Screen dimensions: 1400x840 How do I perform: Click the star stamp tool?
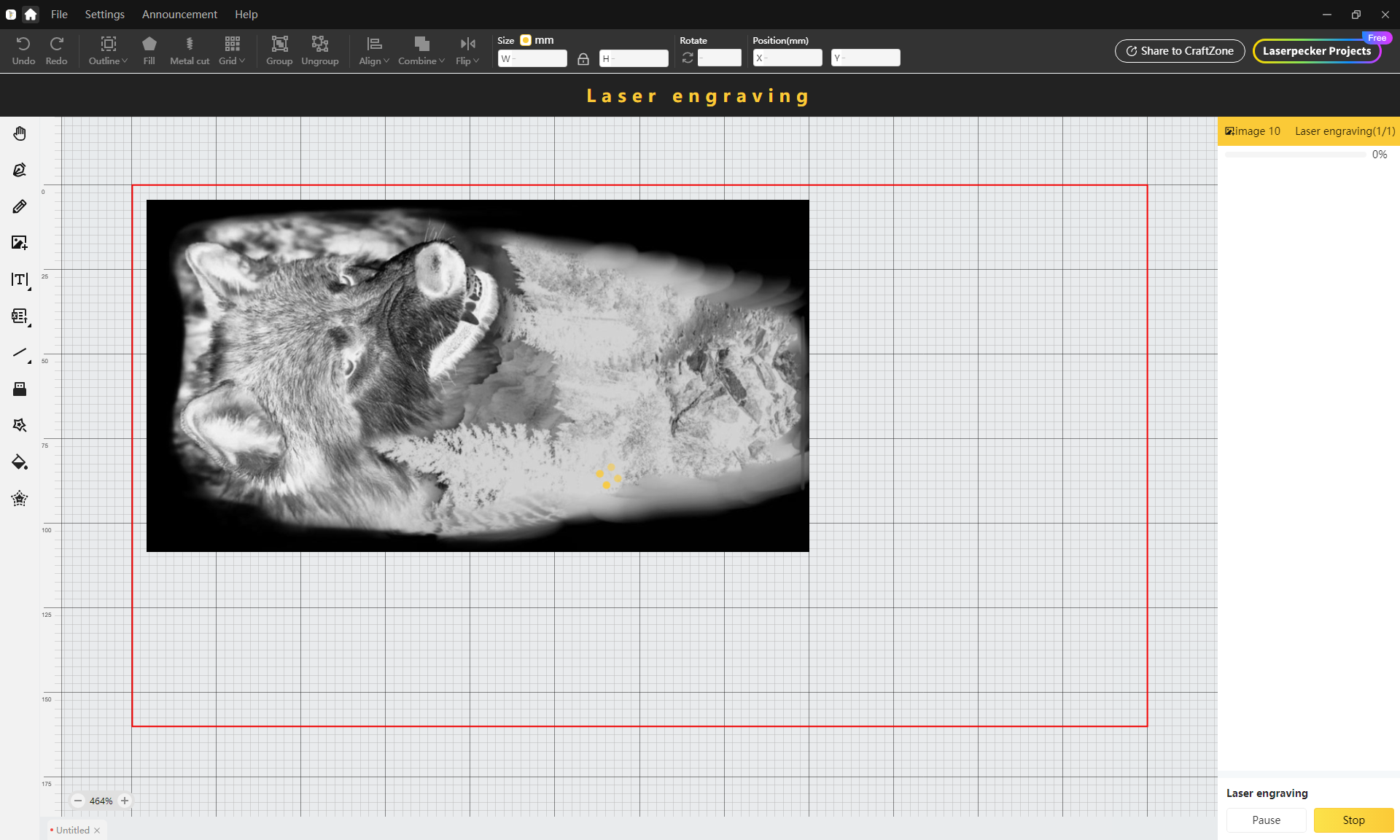point(20,499)
